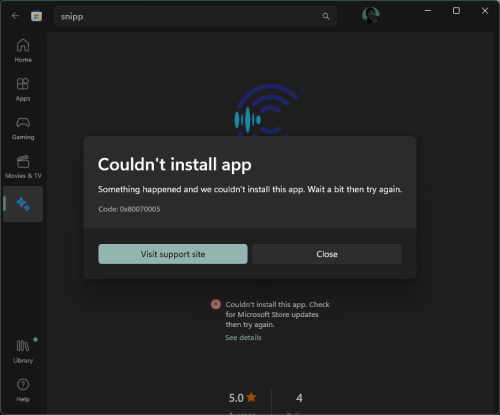The width and height of the screenshot is (500, 415).
Task: Click the red error icon
Action: coord(216,304)
